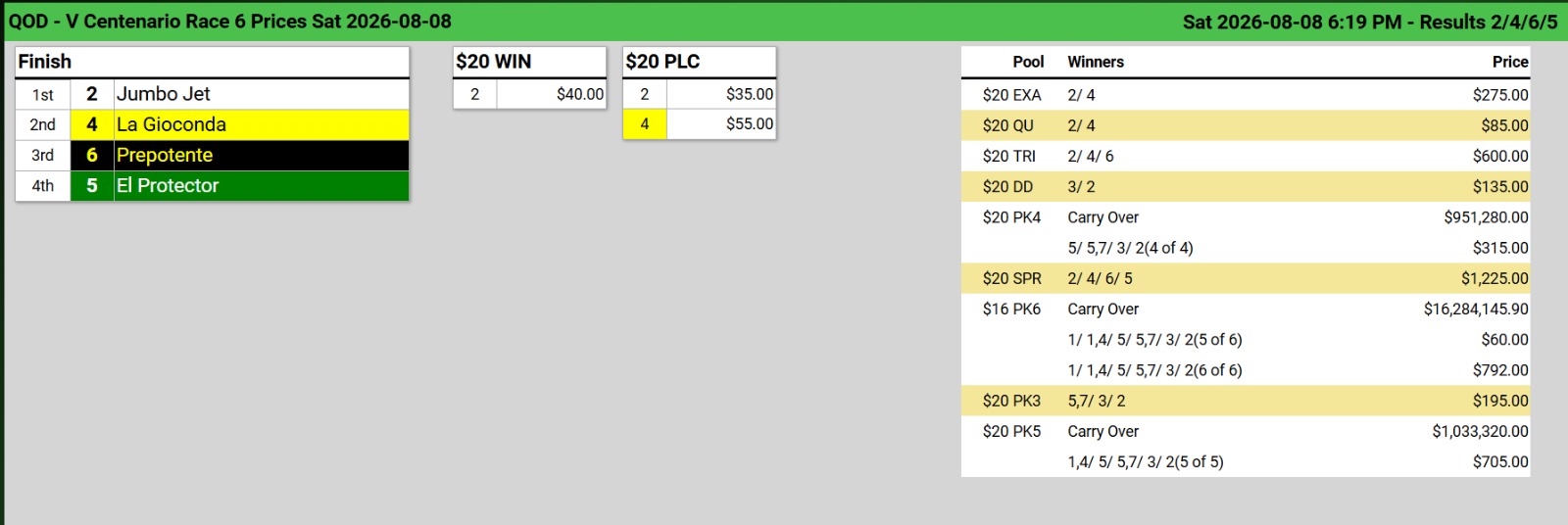Viewport: 1568px width, 525px height.
Task: Select the $20 SPR price $1,225.00
Action: pyautogui.click(x=1494, y=278)
